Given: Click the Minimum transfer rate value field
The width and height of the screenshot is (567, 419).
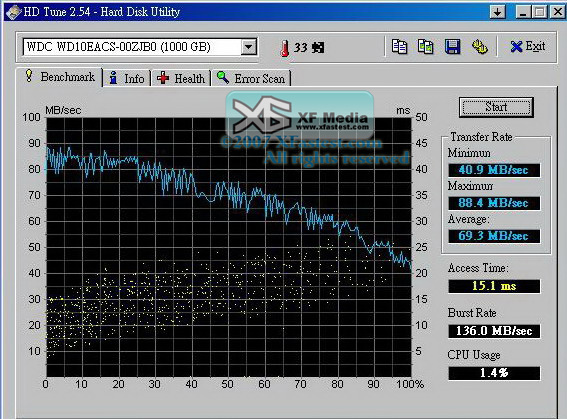Looking at the screenshot, I should coord(494,170).
